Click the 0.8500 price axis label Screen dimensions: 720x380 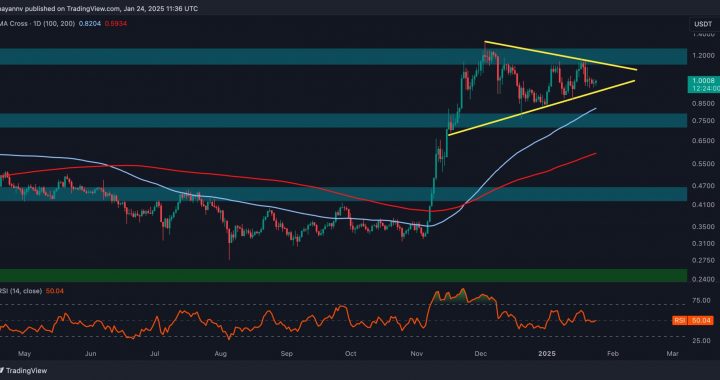[703, 104]
